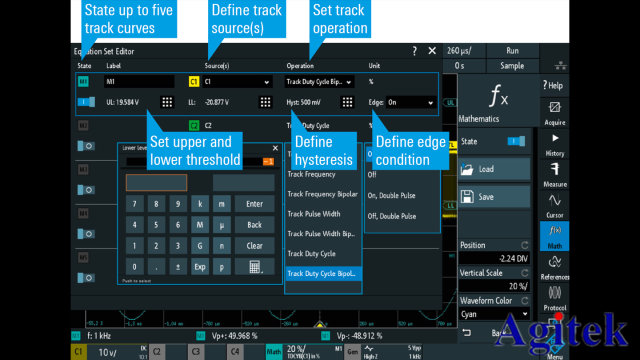This screenshot has width=640, height=360.
Task: Open the Waveform Color Cyan dropdown
Action: click(x=494, y=314)
